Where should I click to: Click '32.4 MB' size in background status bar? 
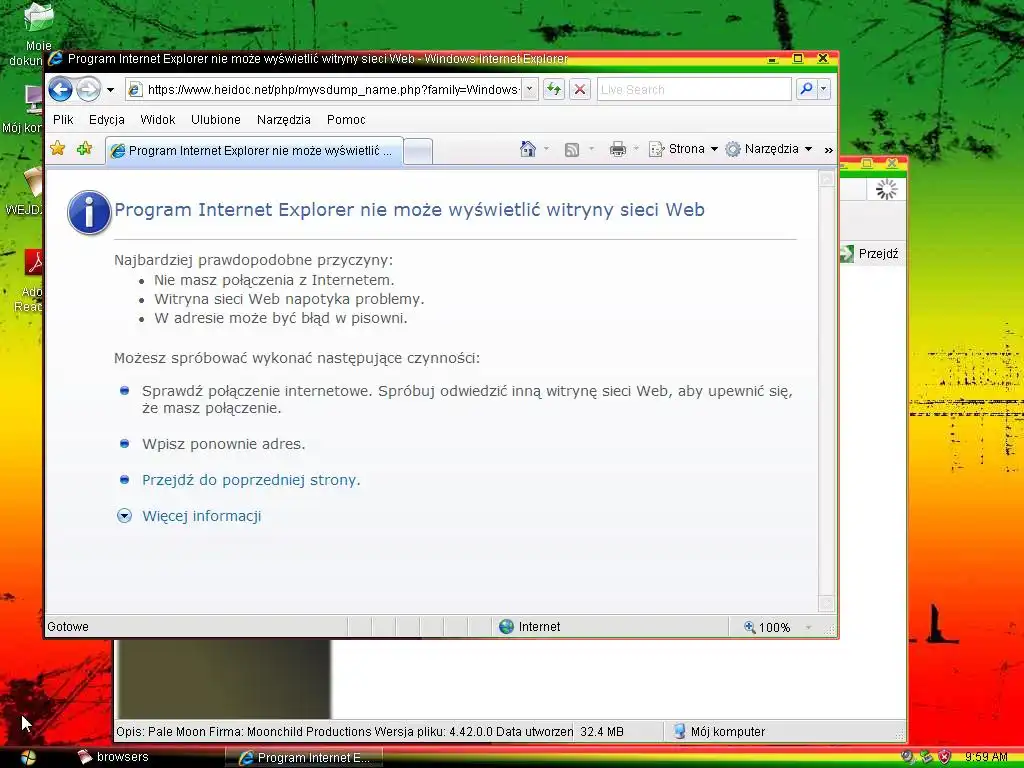pyautogui.click(x=602, y=731)
